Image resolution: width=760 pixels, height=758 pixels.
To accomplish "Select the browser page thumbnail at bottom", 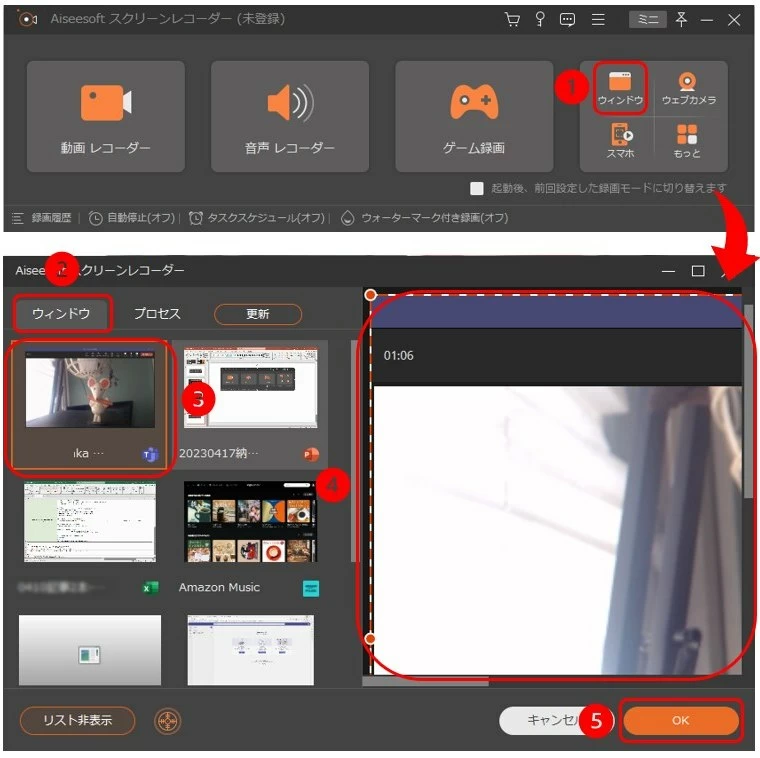I will 251,650.
